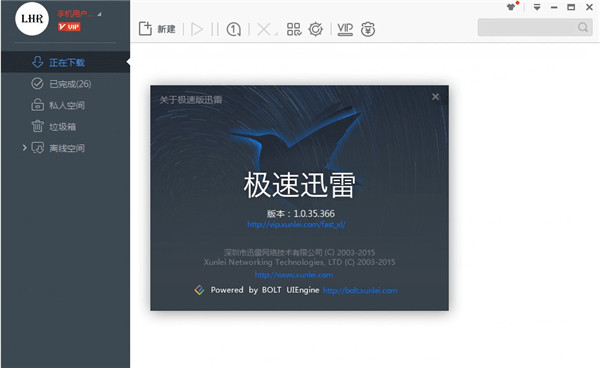Image resolution: width=600 pixels, height=368 pixels.
Task: Open the main menu dropdown in the title bar
Action: tap(537, 7)
